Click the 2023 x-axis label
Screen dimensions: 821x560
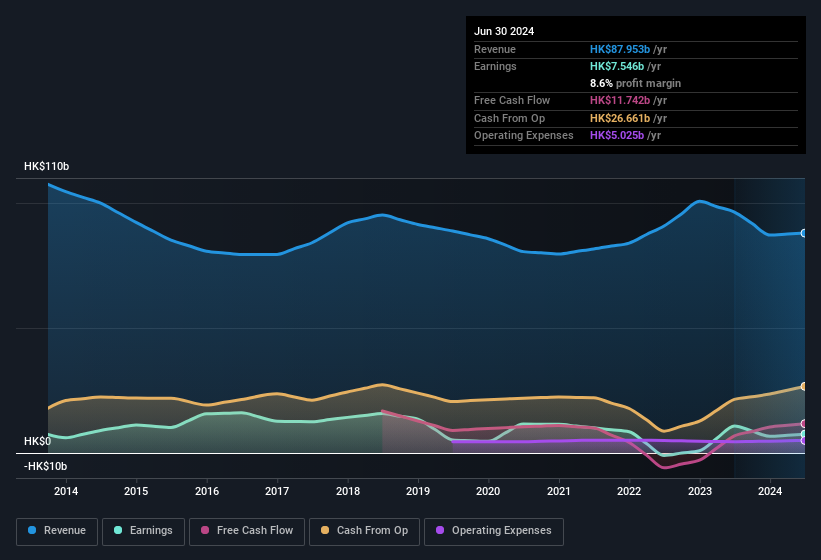pyautogui.click(x=700, y=491)
